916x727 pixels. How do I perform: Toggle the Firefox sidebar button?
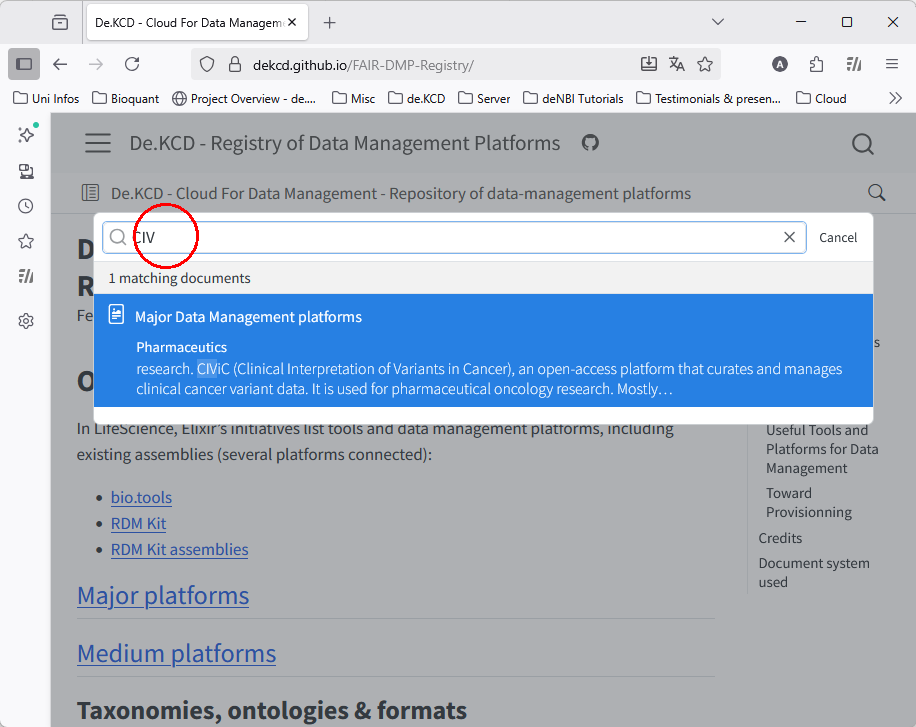pyautogui.click(x=24, y=64)
